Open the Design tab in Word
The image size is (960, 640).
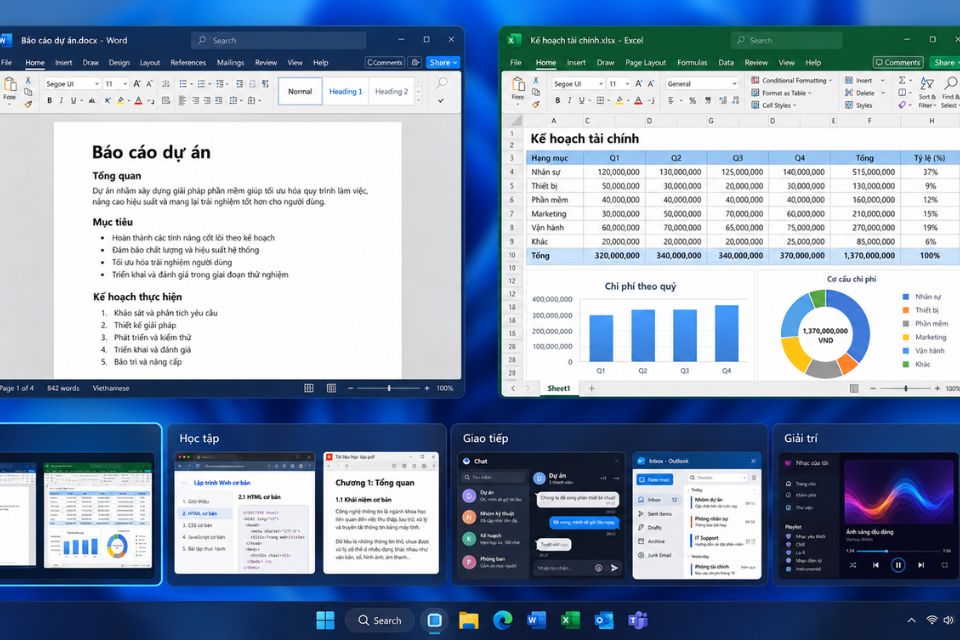[119, 62]
